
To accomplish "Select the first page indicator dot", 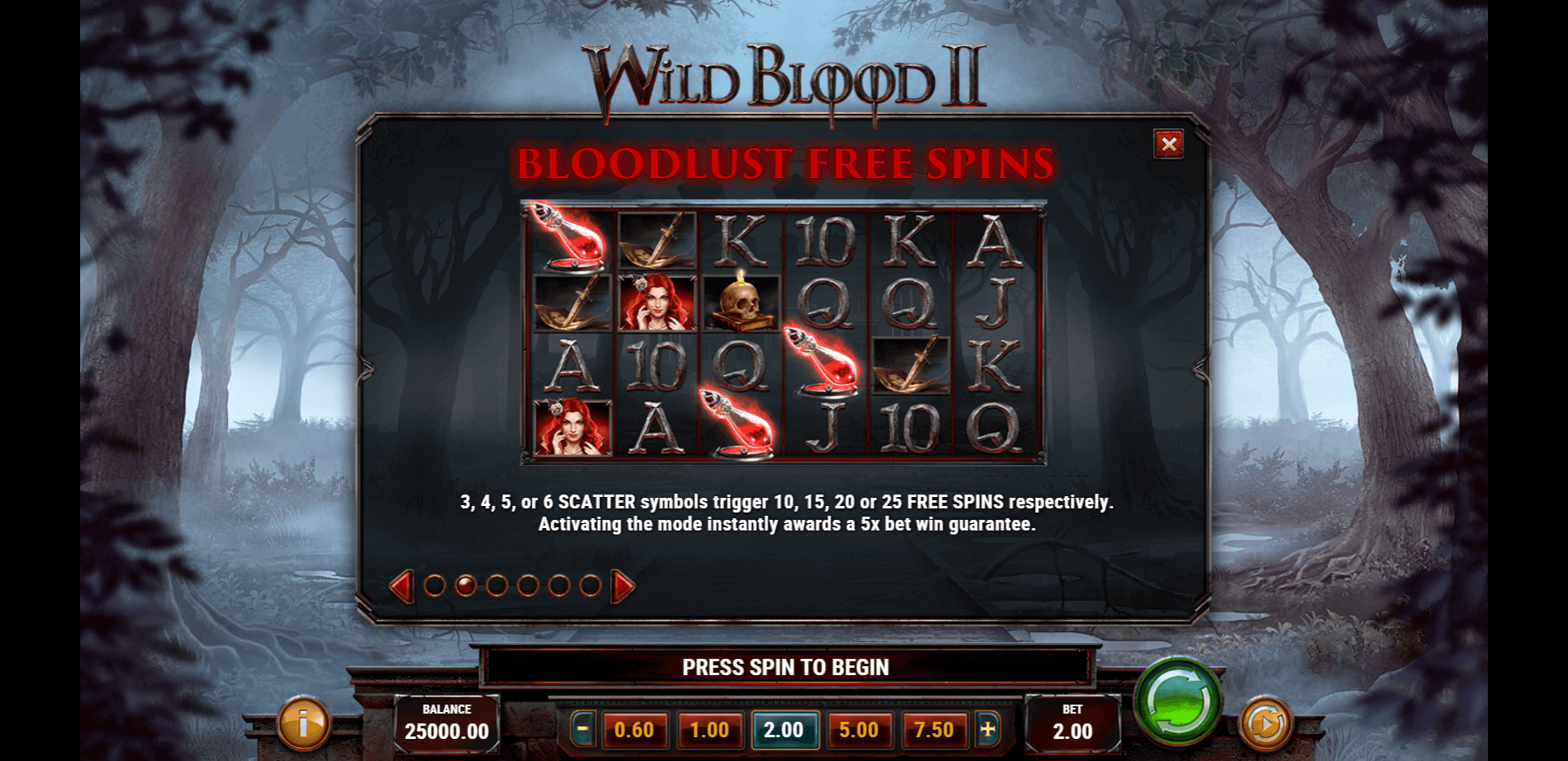I will [435, 585].
